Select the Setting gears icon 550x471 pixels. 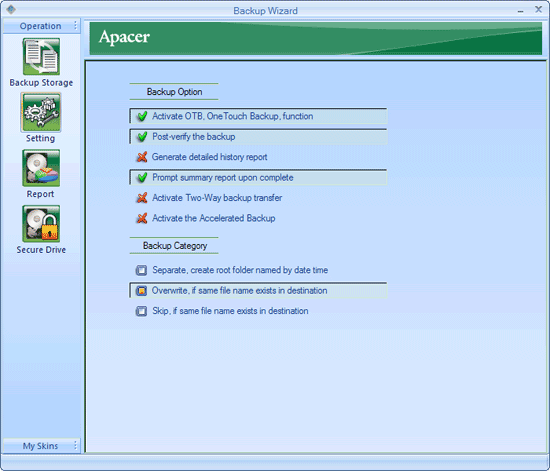tap(41, 112)
